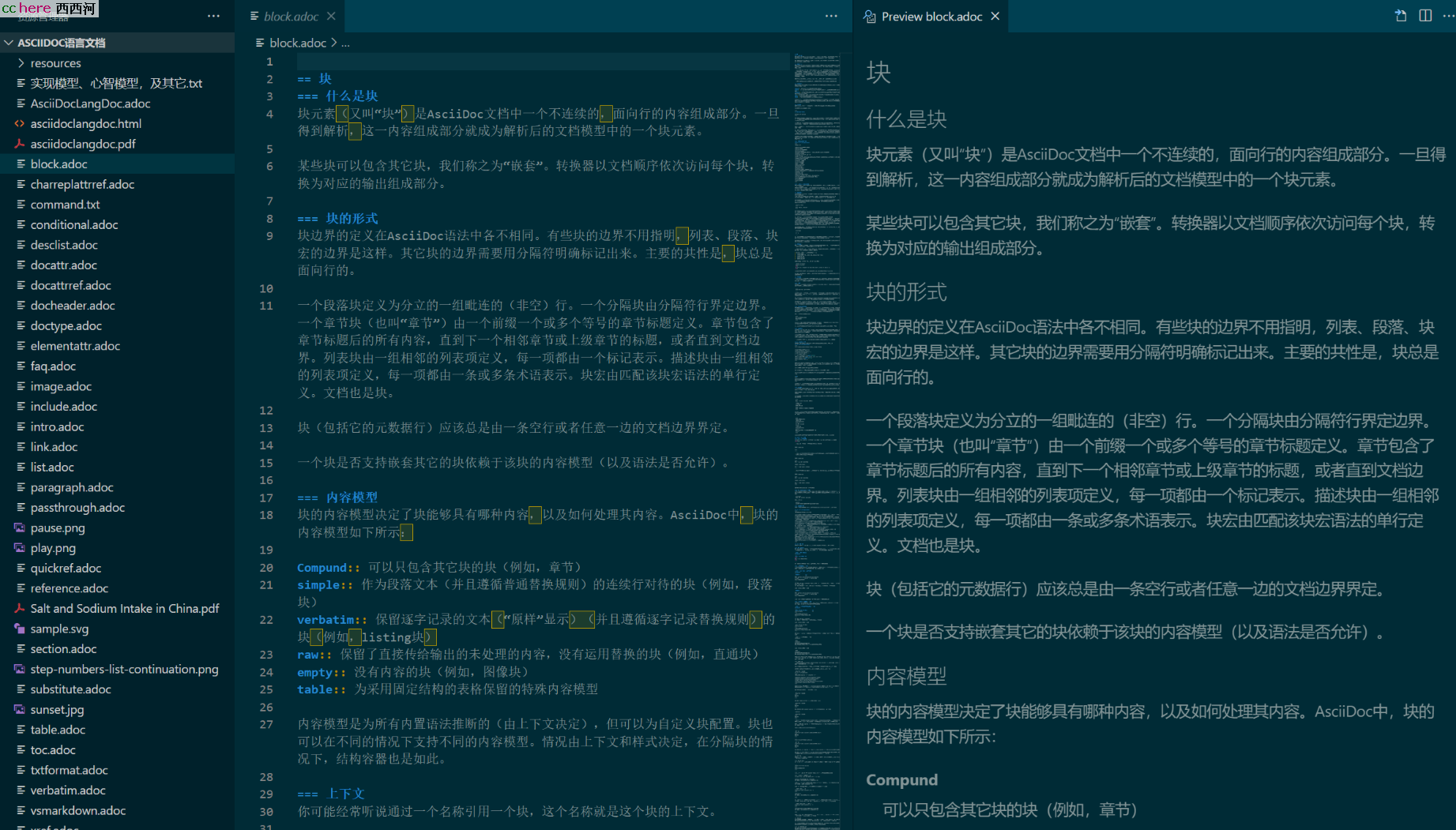Place cursor on the '=== 块的形式' heading line
1456x830 pixels.
pyautogui.click(x=337, y=219)
